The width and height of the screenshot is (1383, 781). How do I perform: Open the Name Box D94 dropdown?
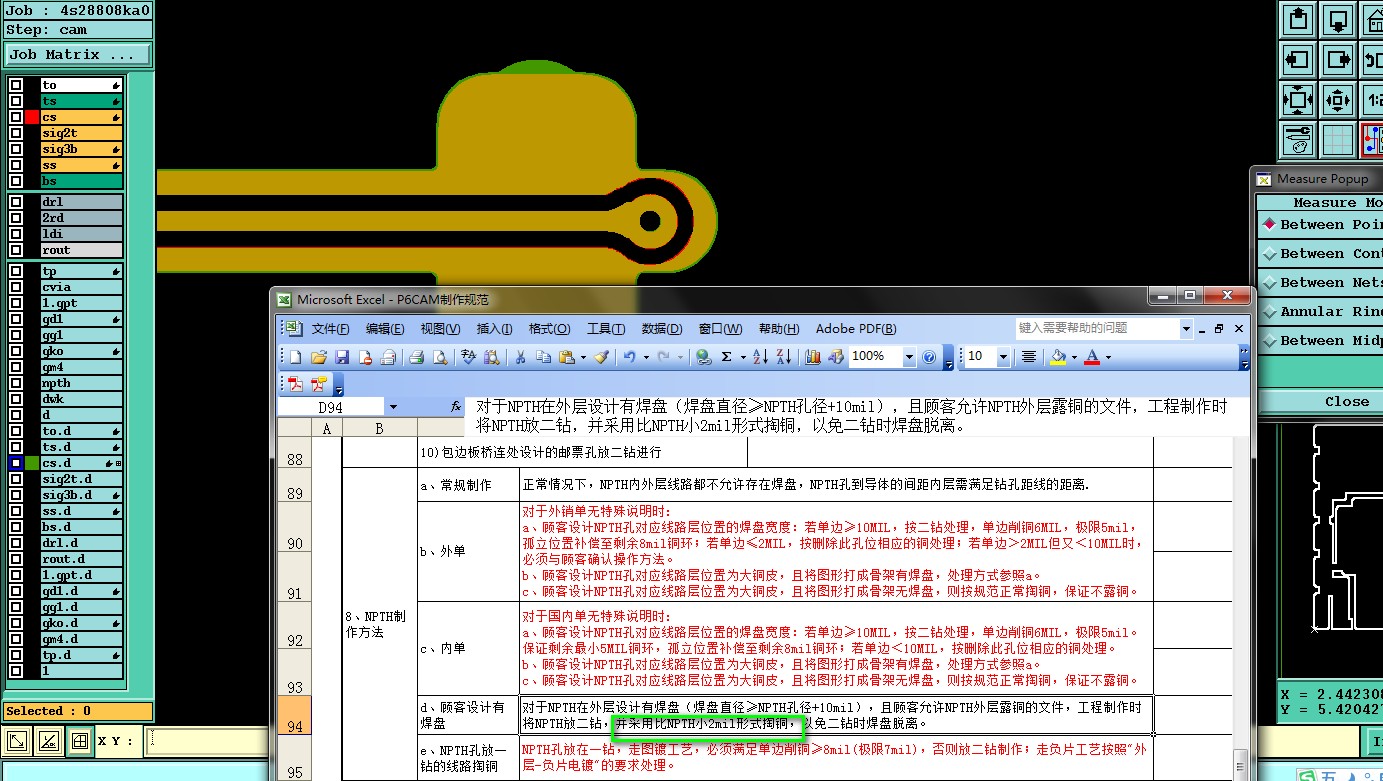pos(393,407)
